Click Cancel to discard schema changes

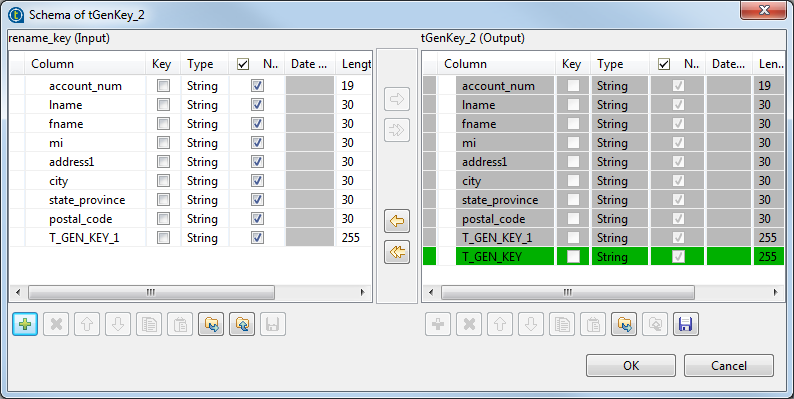tap(729, 366)
